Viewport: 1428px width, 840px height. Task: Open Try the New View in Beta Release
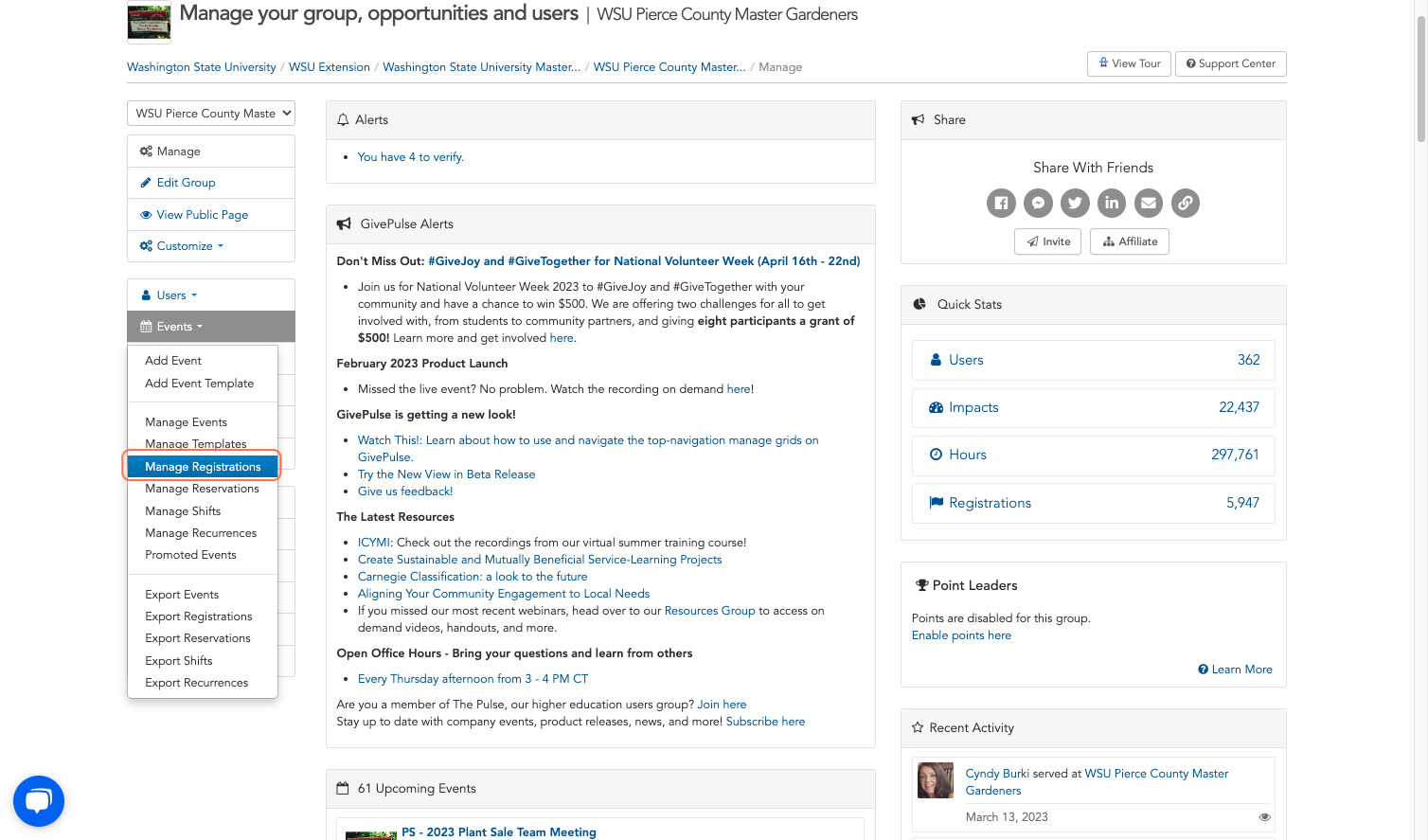click(x=447, y=474)
